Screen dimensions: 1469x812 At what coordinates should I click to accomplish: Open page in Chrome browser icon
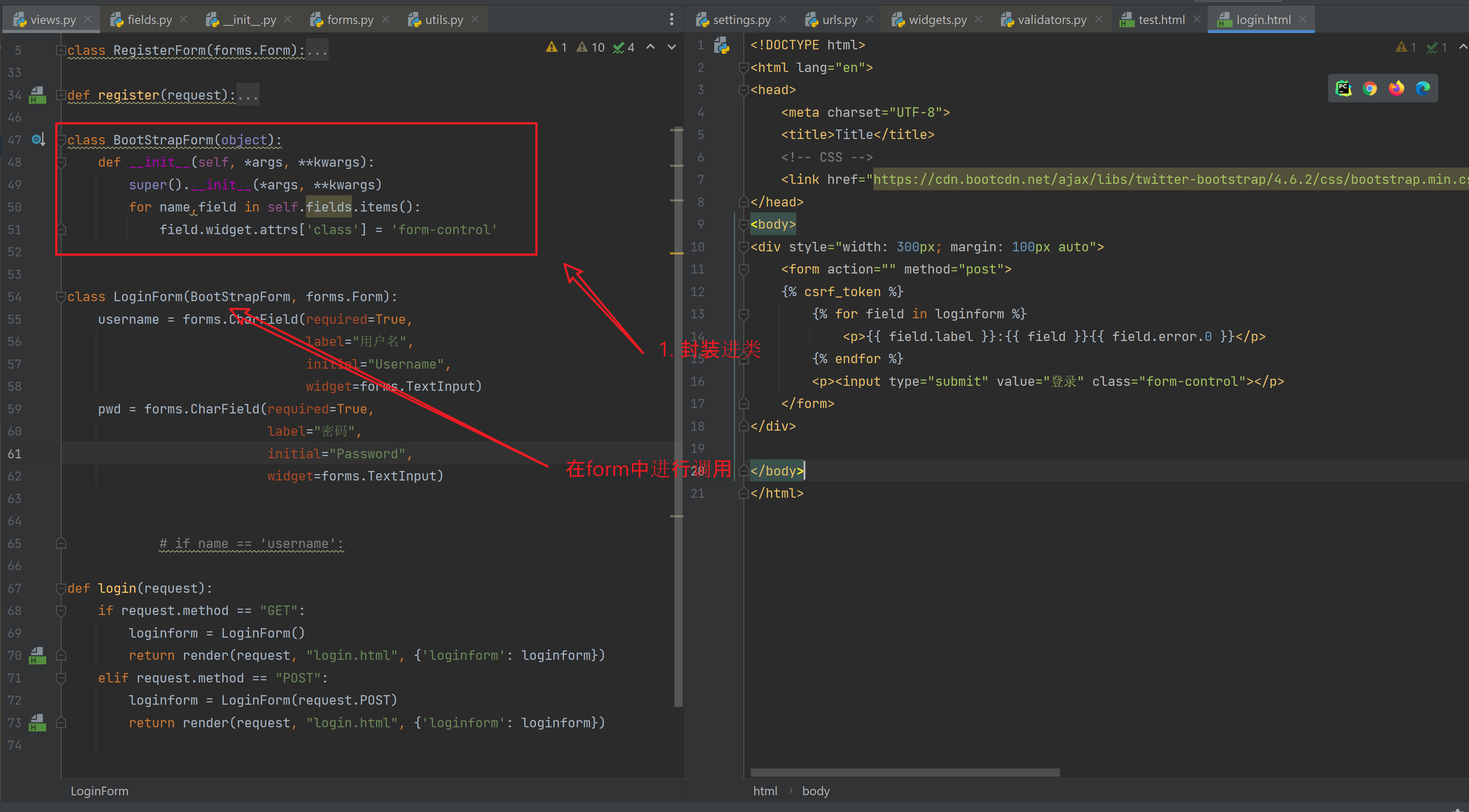click(1370, 88)
